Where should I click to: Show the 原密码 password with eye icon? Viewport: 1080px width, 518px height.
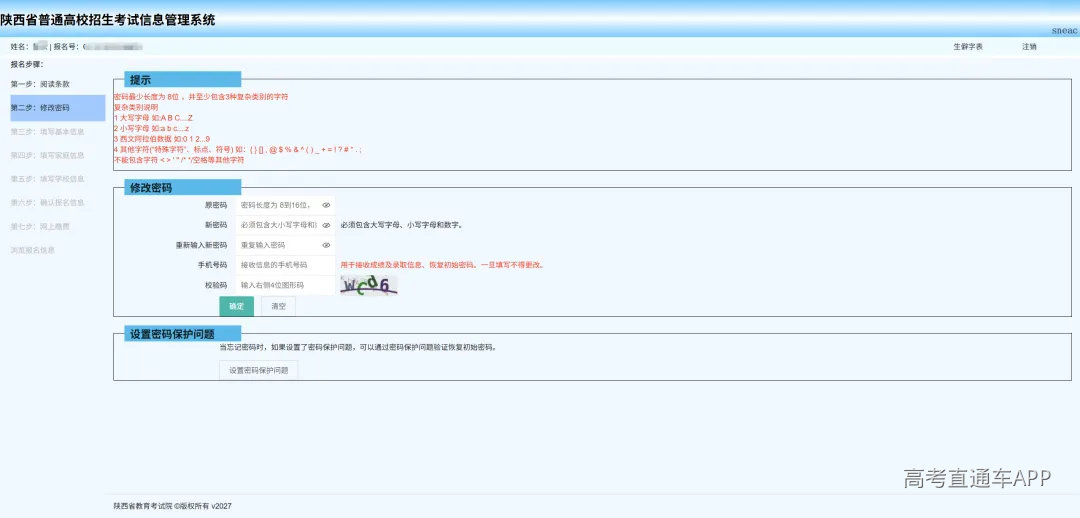point(326,205)
